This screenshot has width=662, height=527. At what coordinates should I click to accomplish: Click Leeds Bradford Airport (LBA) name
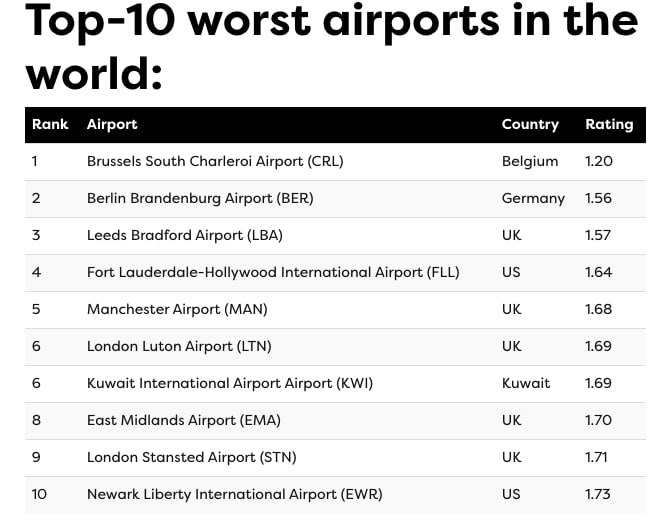coord(185,235)
